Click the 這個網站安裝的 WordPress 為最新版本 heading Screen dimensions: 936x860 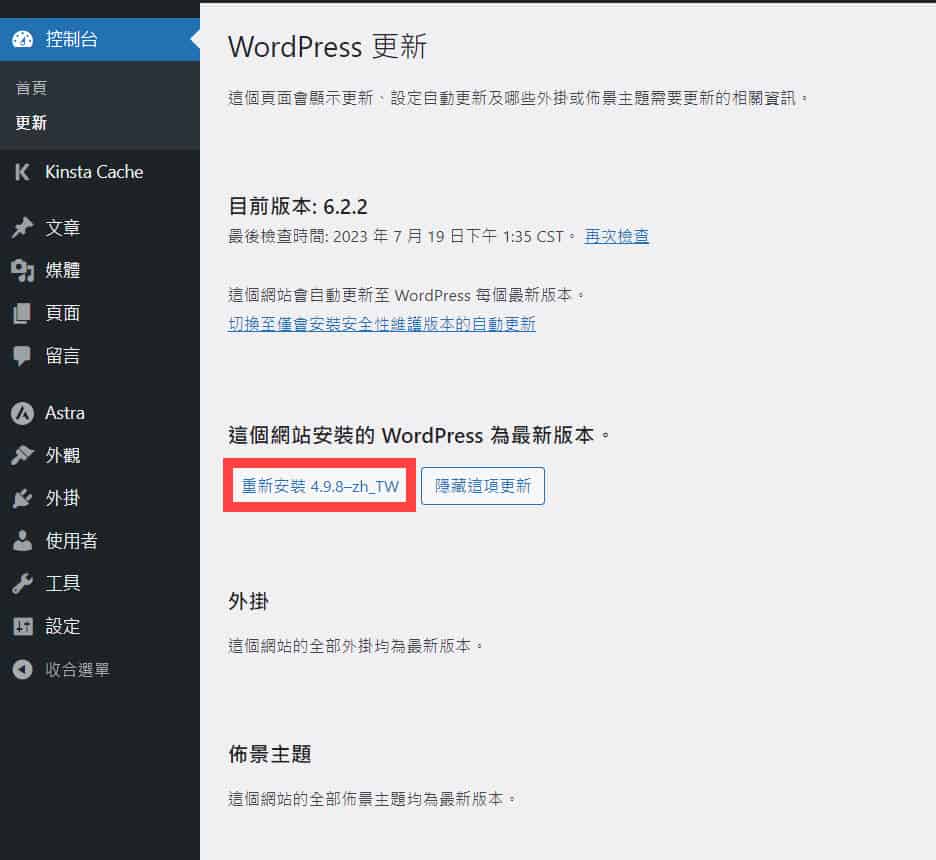pos(418,435)
